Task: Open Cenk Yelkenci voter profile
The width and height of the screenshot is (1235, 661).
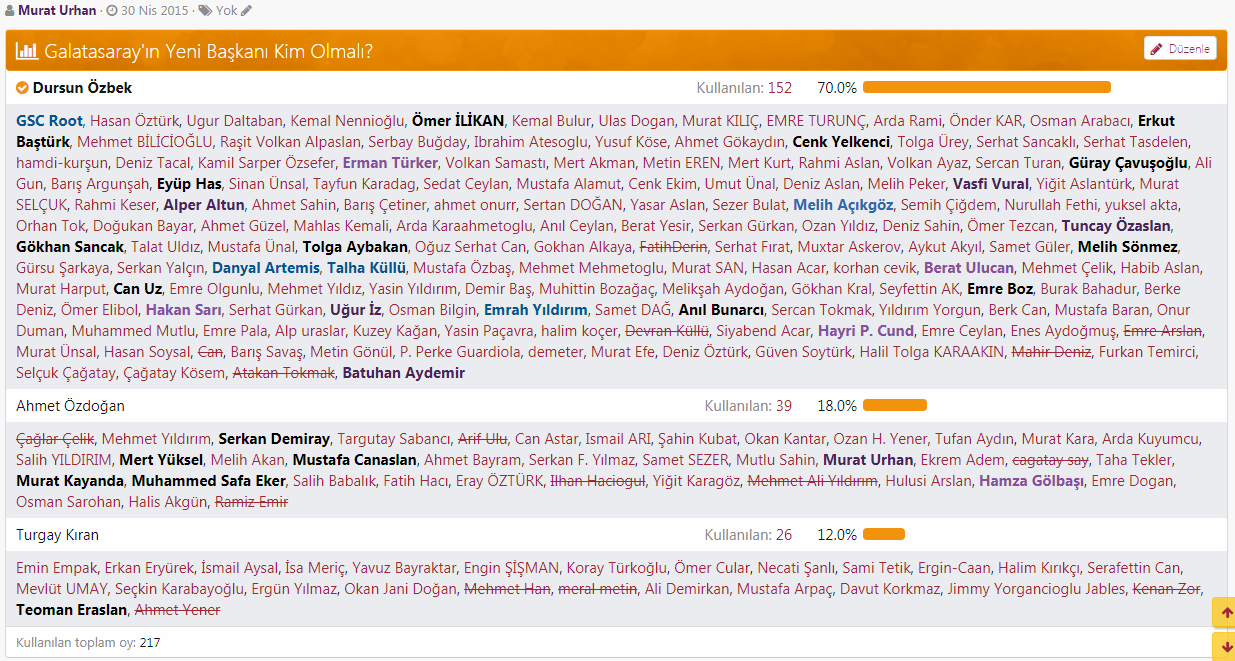Action: click(841, 142)
